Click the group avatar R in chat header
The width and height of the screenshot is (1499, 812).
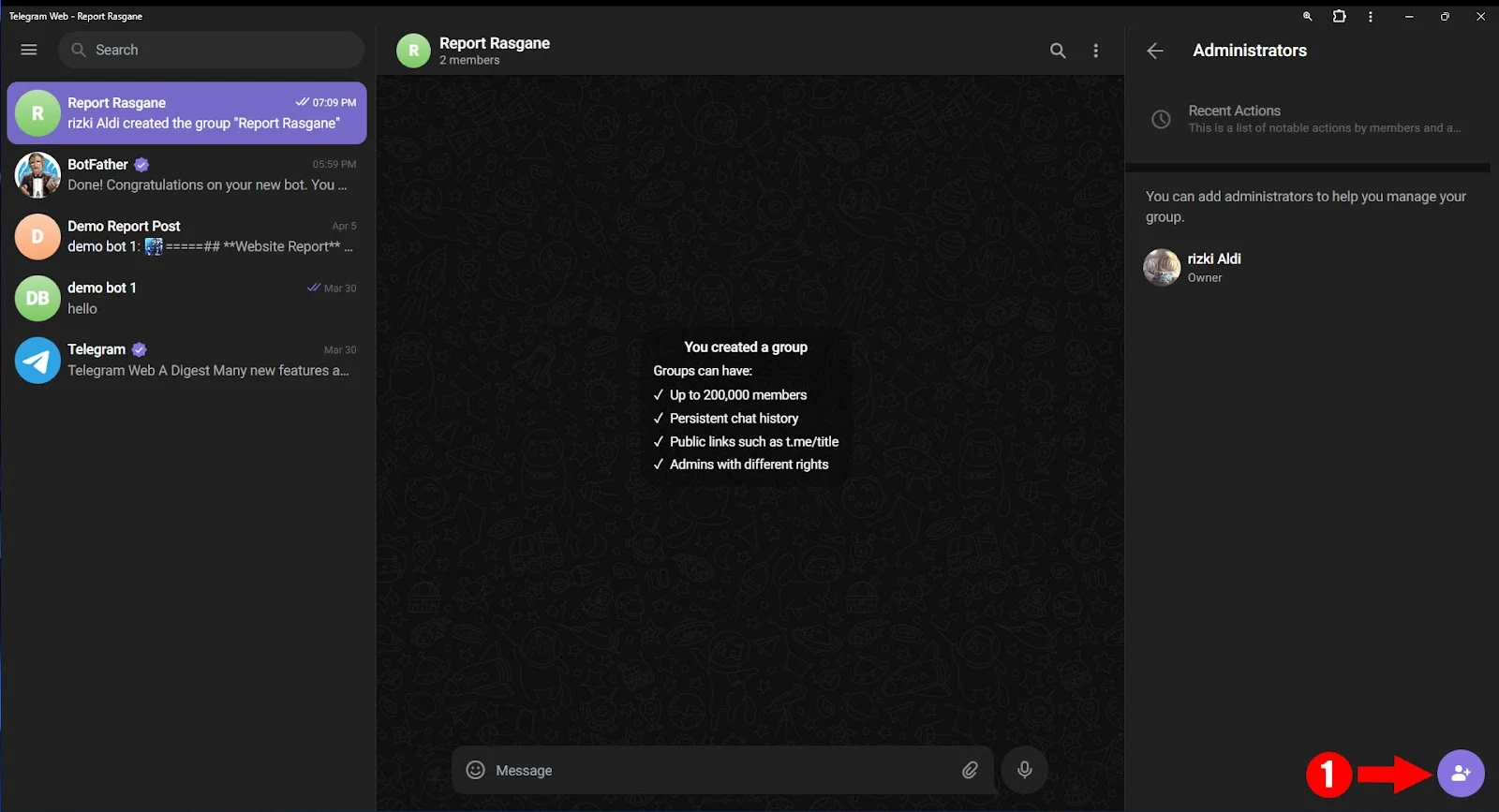point(413,51)
